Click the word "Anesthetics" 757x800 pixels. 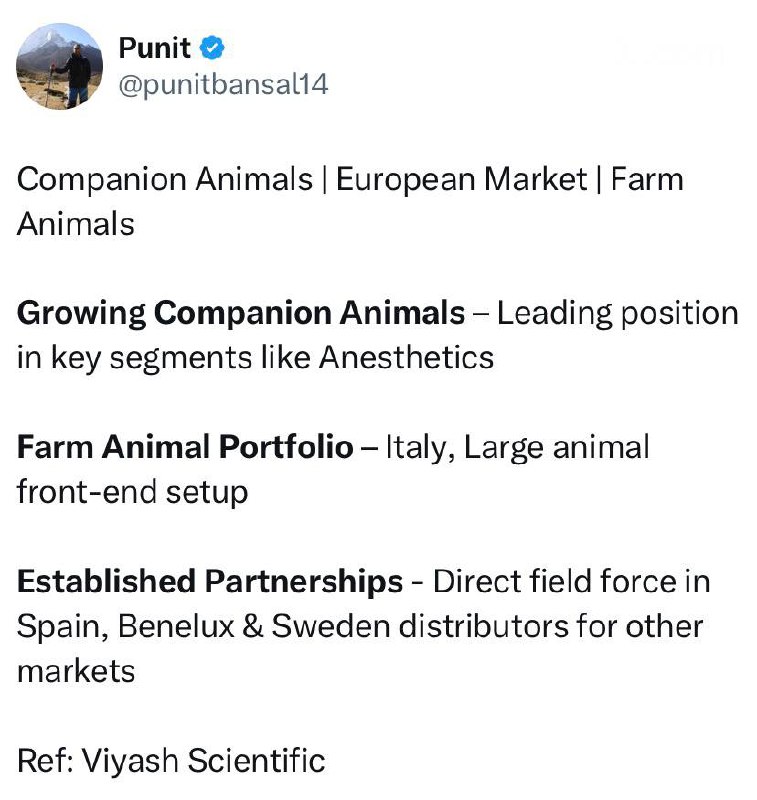click(x=406, y=357)
